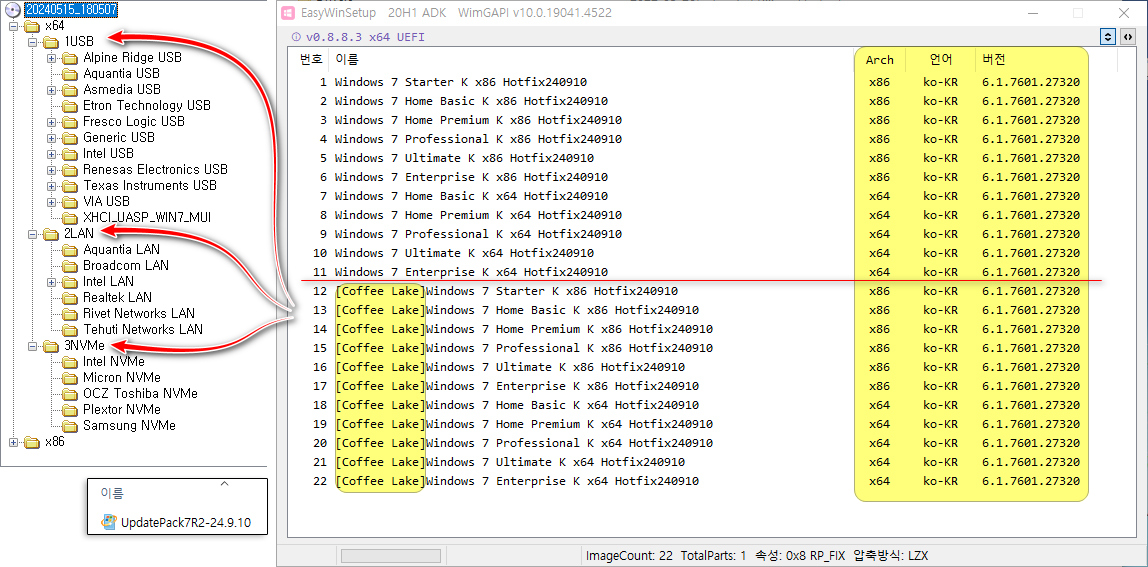This screenshot has height=567, width=1148.
Task: Expand the Intel USB folder
Action: pyautogui.click(x=51, y=154)
